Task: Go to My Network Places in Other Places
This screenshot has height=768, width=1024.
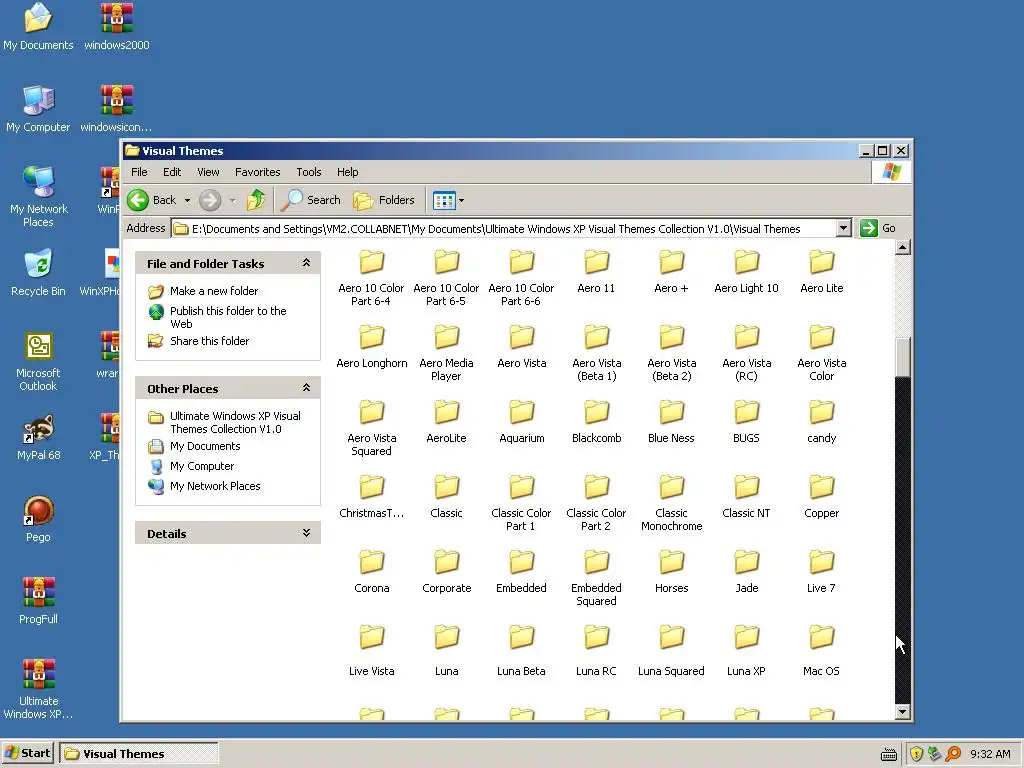Action: coord(215,486)
